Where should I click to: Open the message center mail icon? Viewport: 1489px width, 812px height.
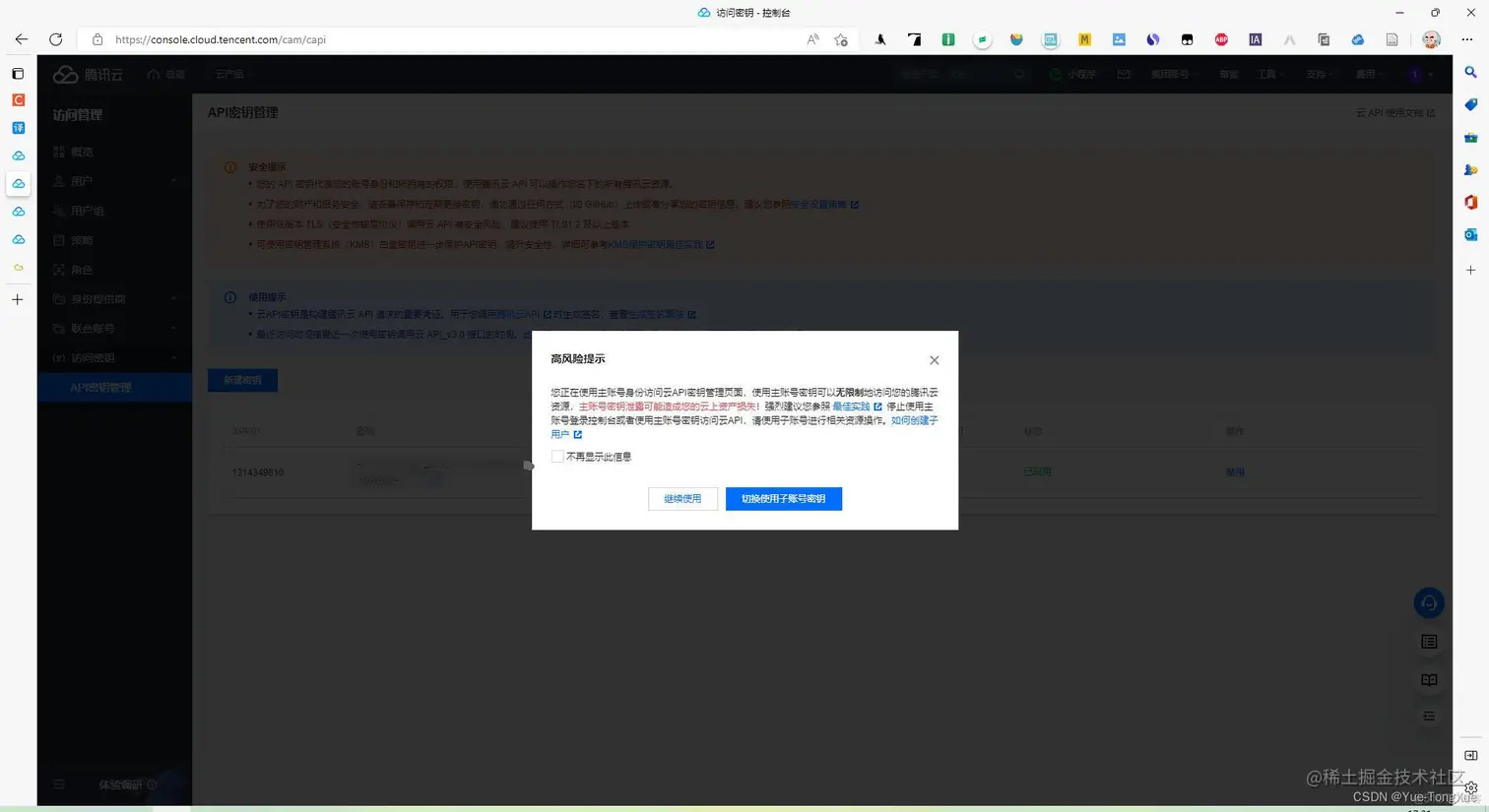point(1124,73)
